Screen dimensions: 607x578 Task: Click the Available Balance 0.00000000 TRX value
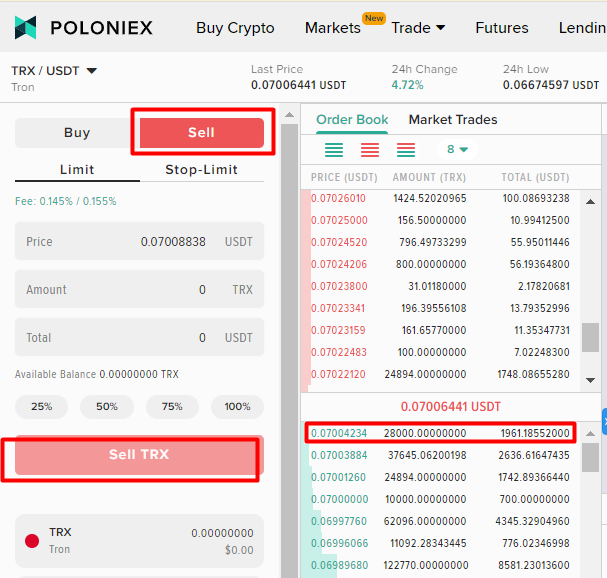pyautogui.click(x=139, y=374)
